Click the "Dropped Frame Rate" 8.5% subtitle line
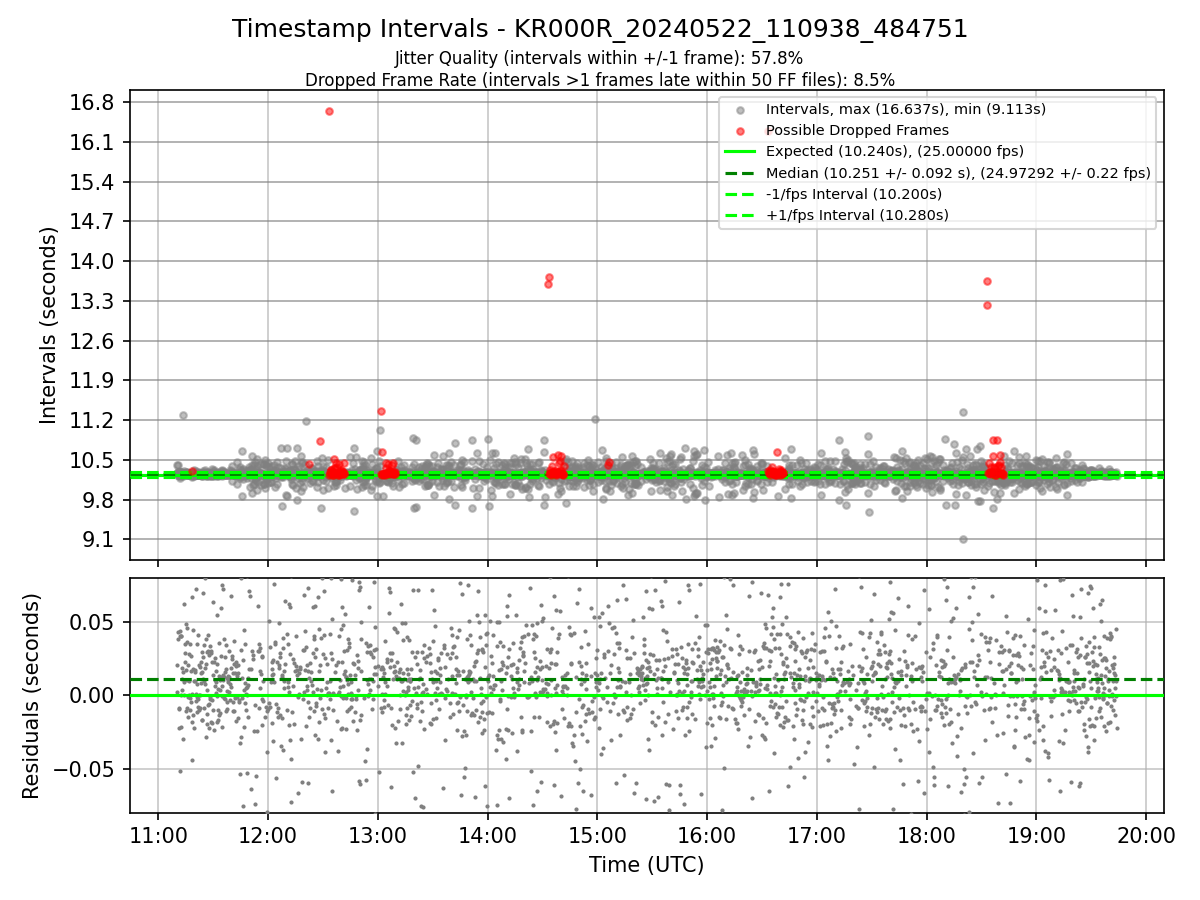 click(x=600, y=79)
